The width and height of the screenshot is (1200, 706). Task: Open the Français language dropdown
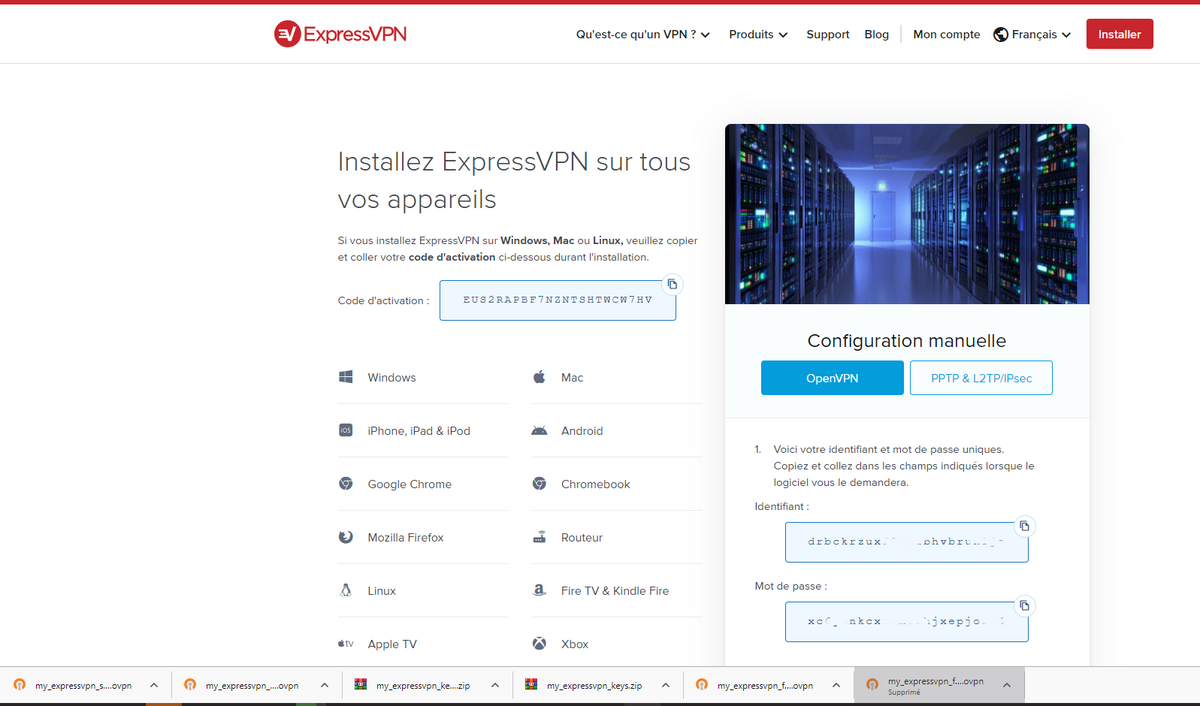pos(1041,34)
